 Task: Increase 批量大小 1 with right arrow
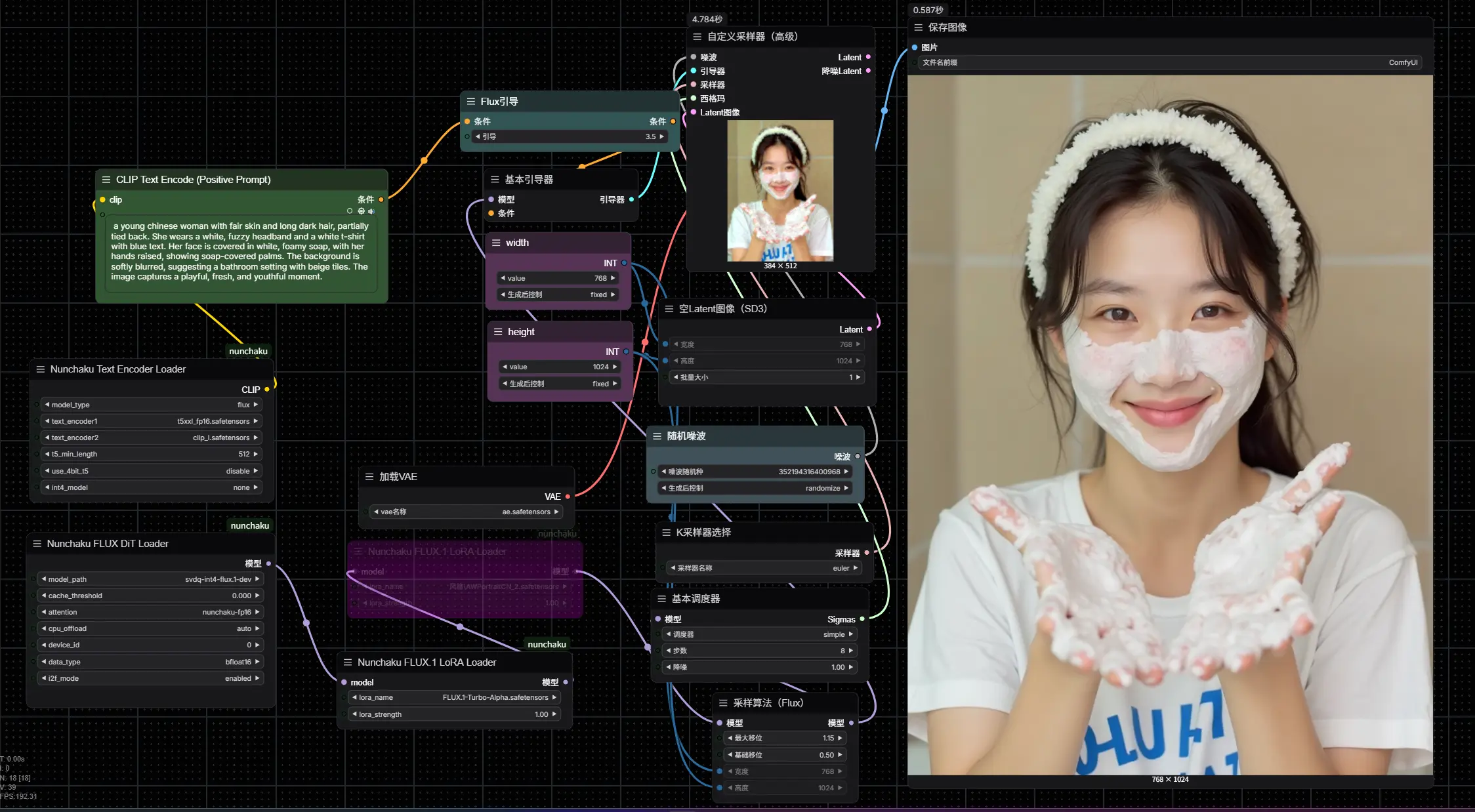pos(858,377)
